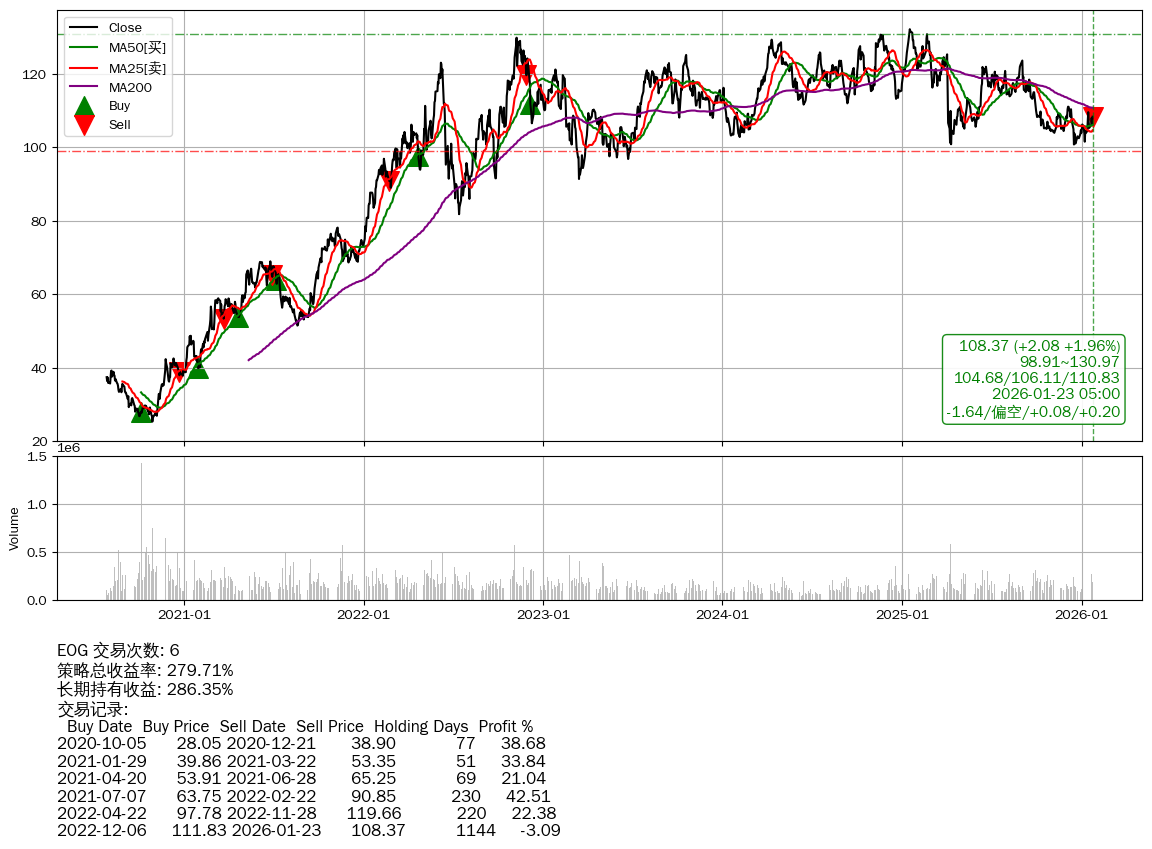Click the Close line legend entry
1152x849 pixels.
pyautogui.click(x=125, y=27)
